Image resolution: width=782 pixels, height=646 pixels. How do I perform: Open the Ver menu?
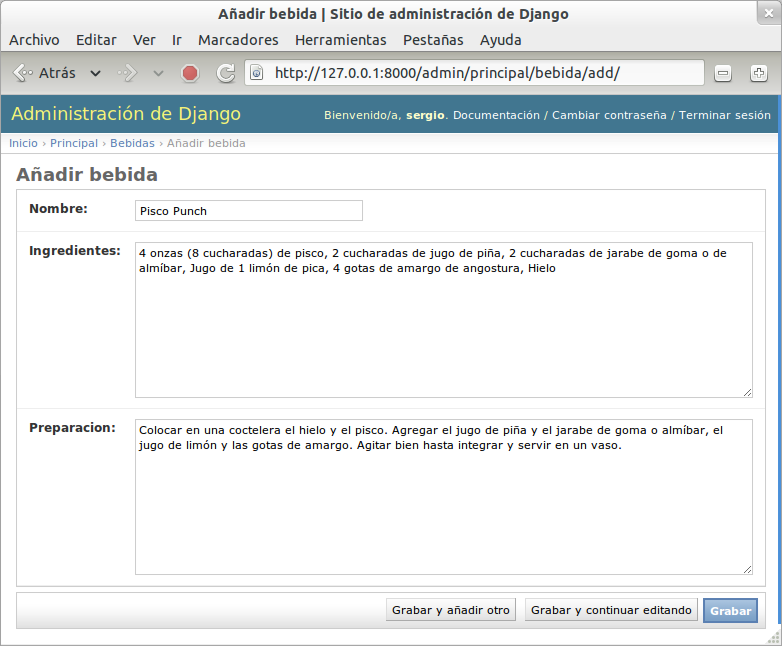point(144,40)
